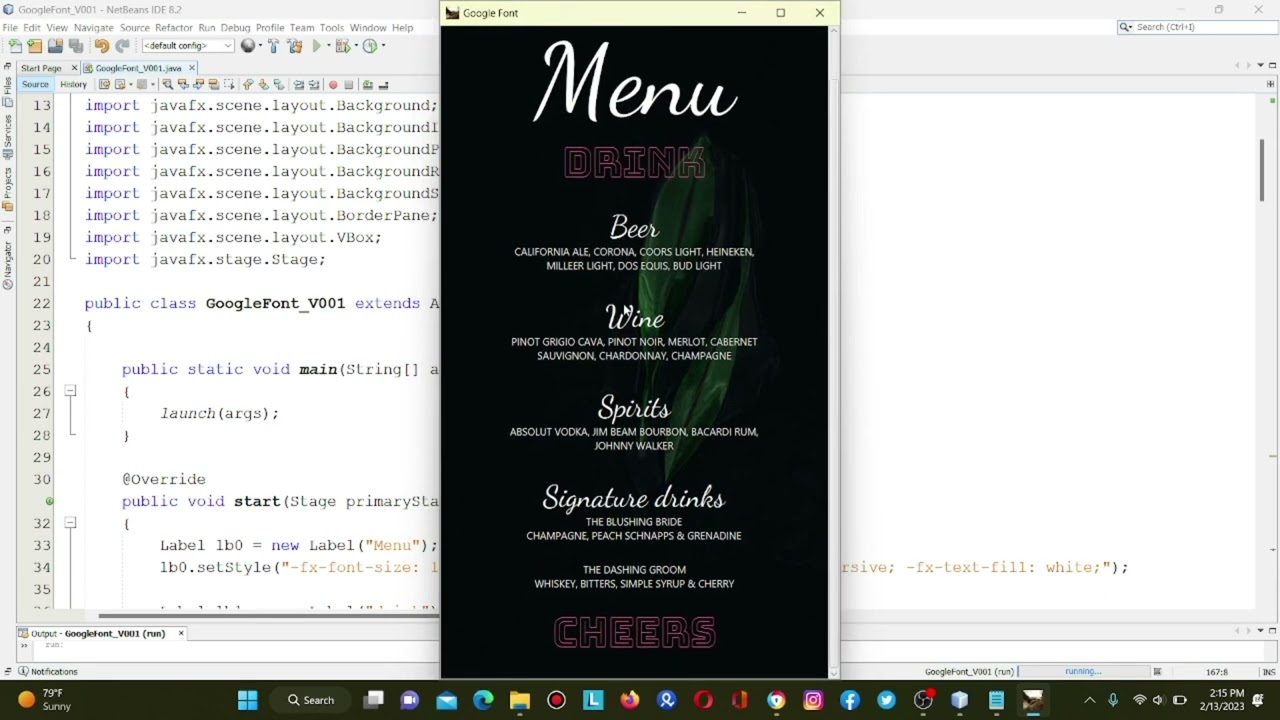Open the Run Project dropdown arrow
Screen dimensions: 1280x720
coord(329,46)
